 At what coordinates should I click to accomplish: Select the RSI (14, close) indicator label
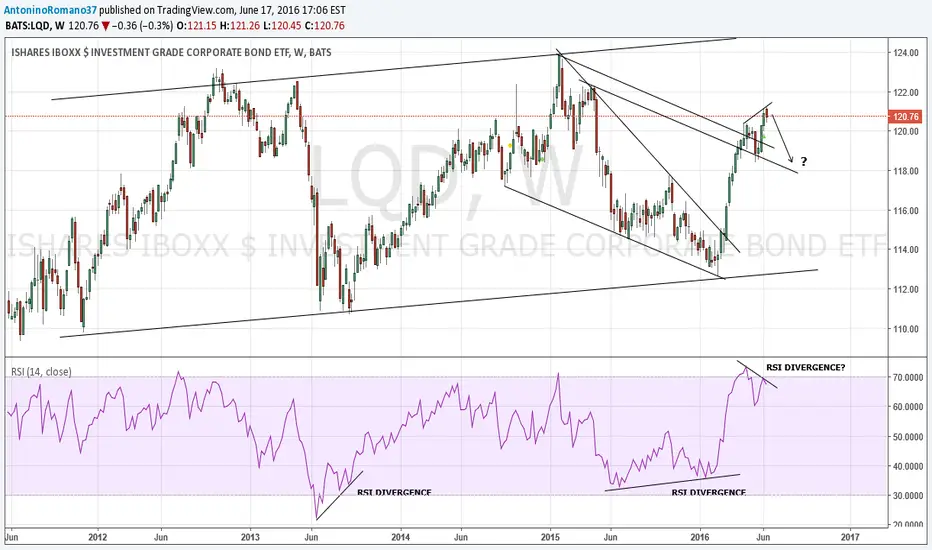coord(41,372)
